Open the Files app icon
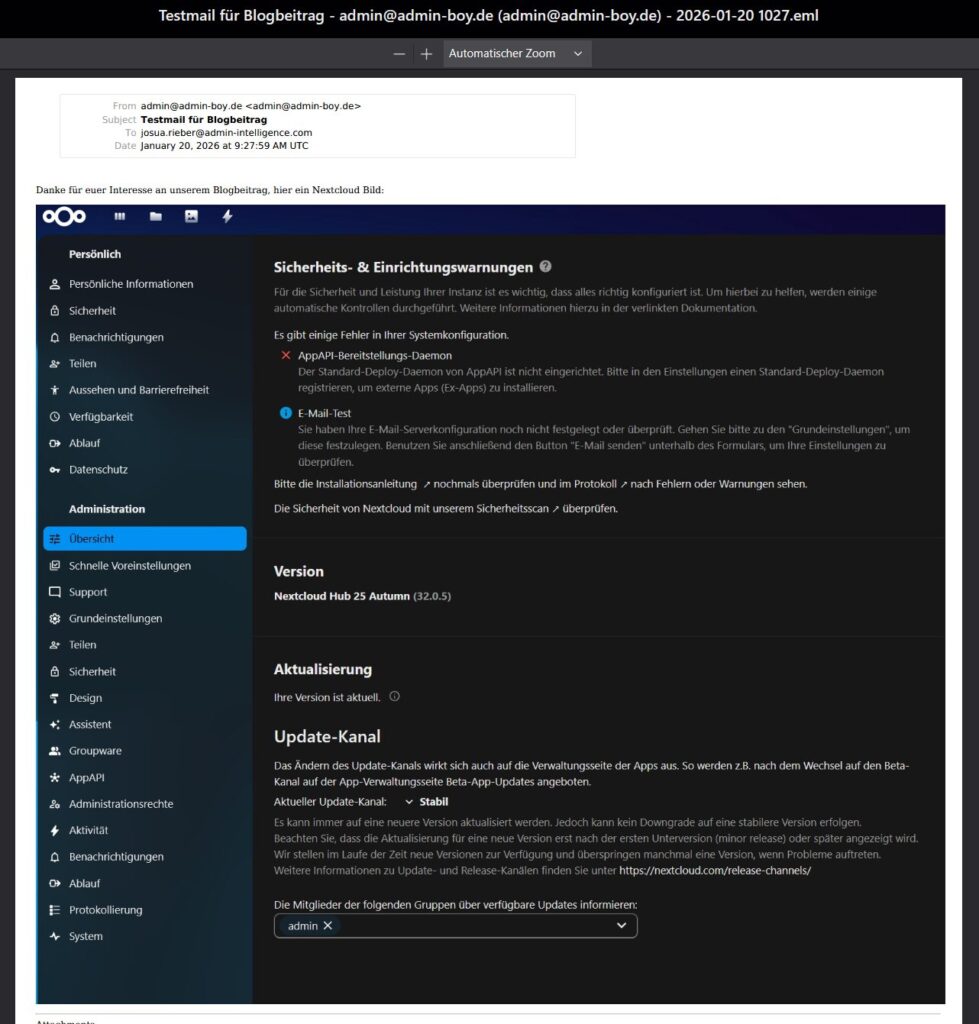The image size is (979, 1024). click(x=154, y=216)
